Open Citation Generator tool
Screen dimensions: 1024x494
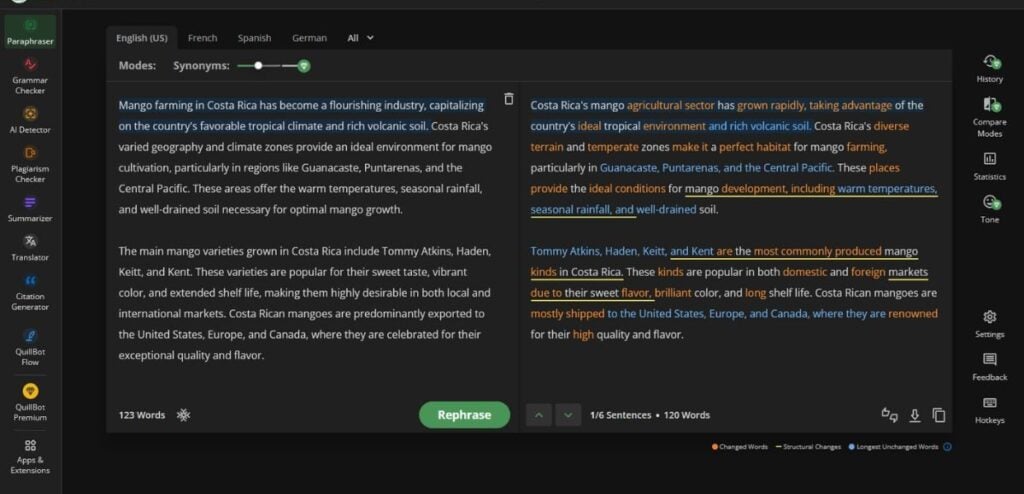(x=30, y=291)
